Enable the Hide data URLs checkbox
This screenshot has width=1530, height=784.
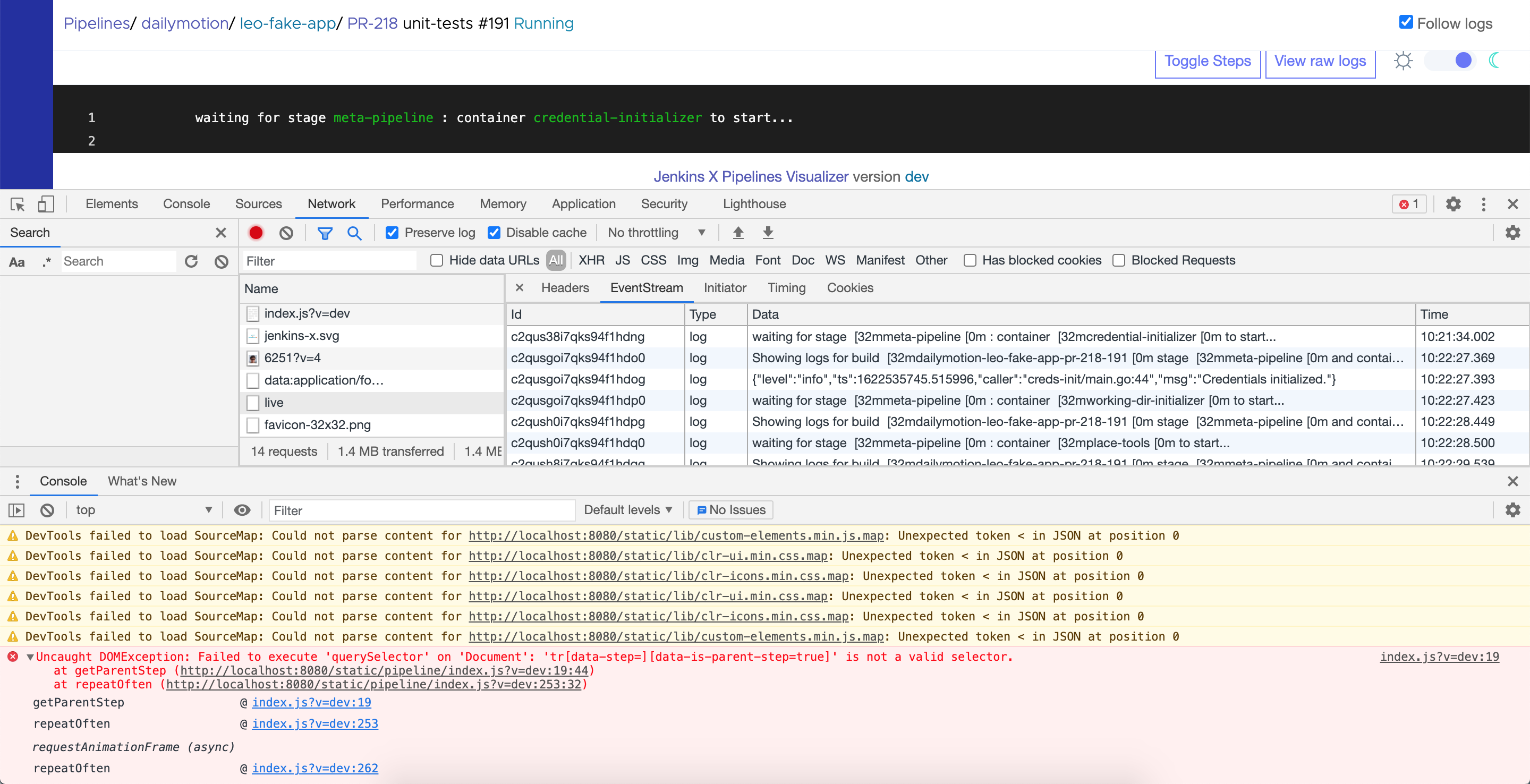(437, 260)
